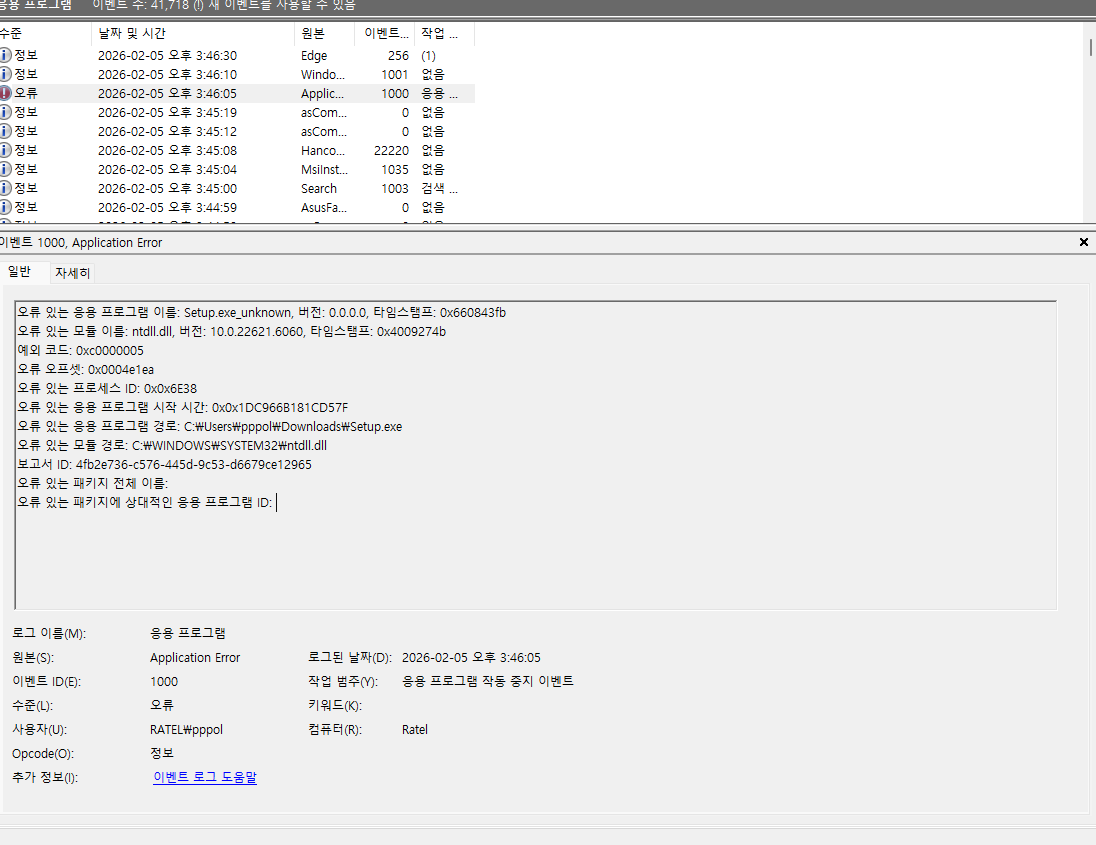Click the info icon on the Search event row
1096x845 pixels.
click(6, 189)
